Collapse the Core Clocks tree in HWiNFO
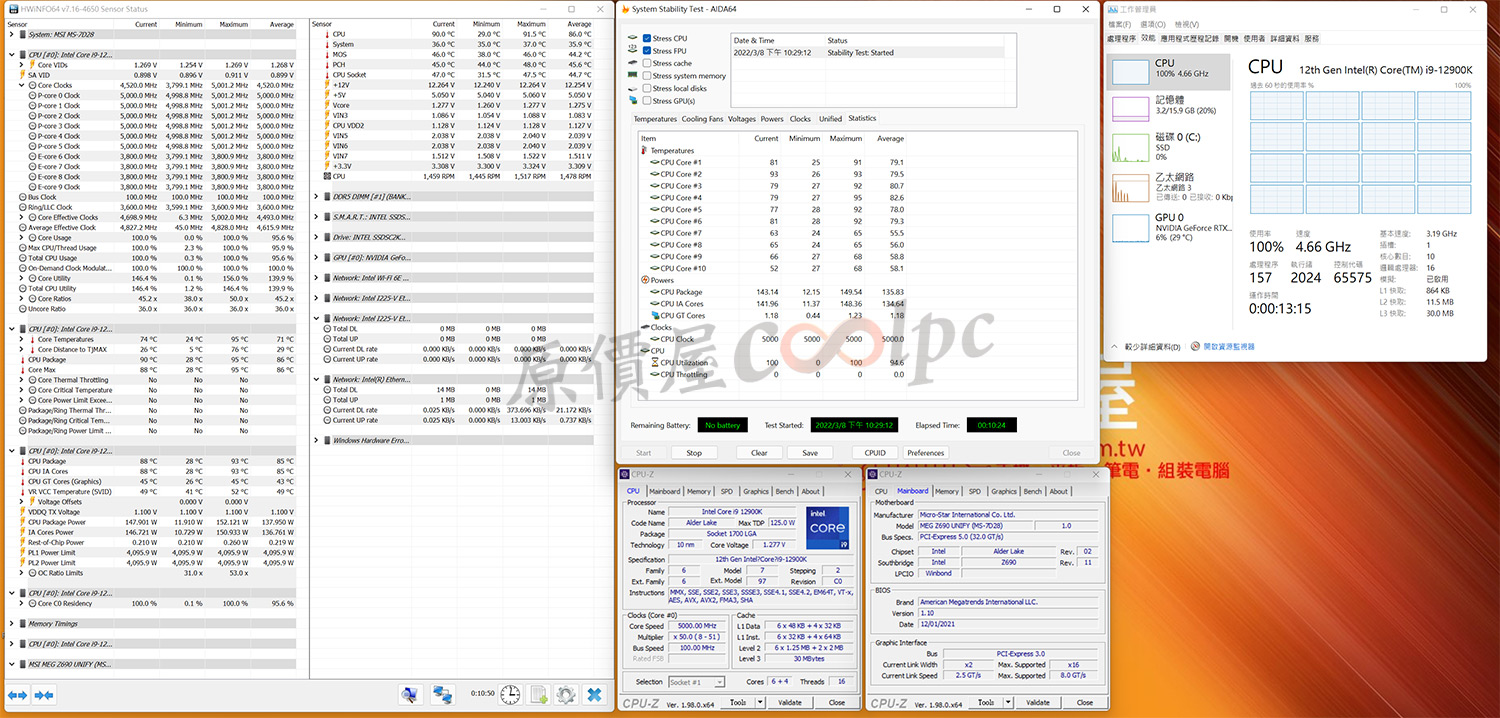1500x718 pixels. point(23,85)
